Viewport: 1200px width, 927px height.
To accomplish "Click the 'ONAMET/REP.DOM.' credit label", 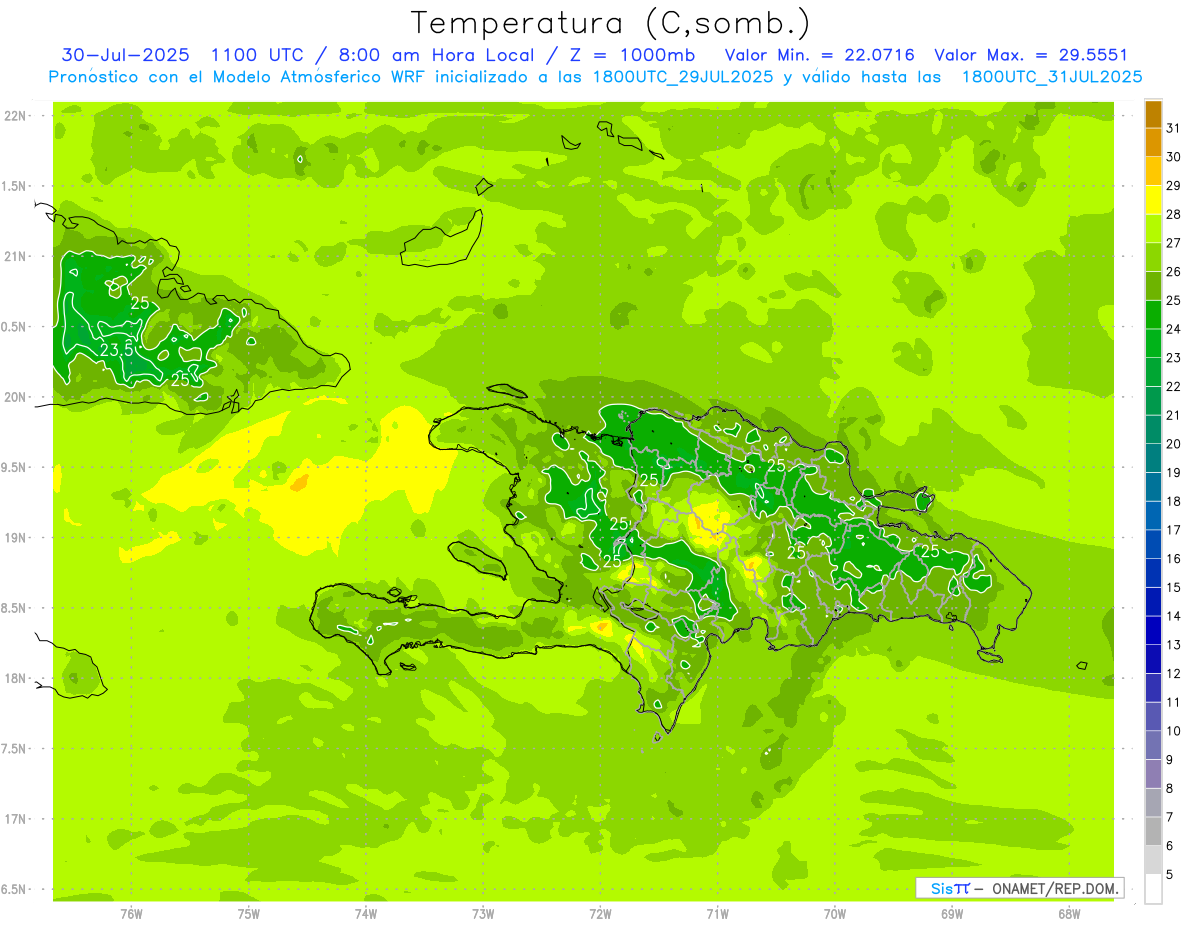I will [1053, 888].
